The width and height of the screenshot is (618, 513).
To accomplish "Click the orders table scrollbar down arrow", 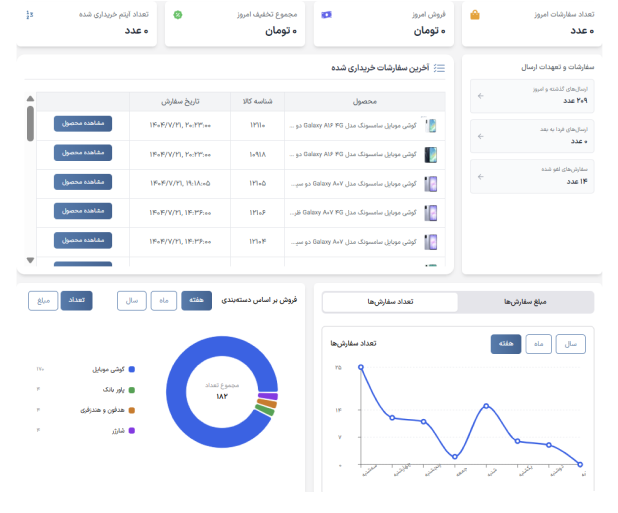I will click(30, 260).
